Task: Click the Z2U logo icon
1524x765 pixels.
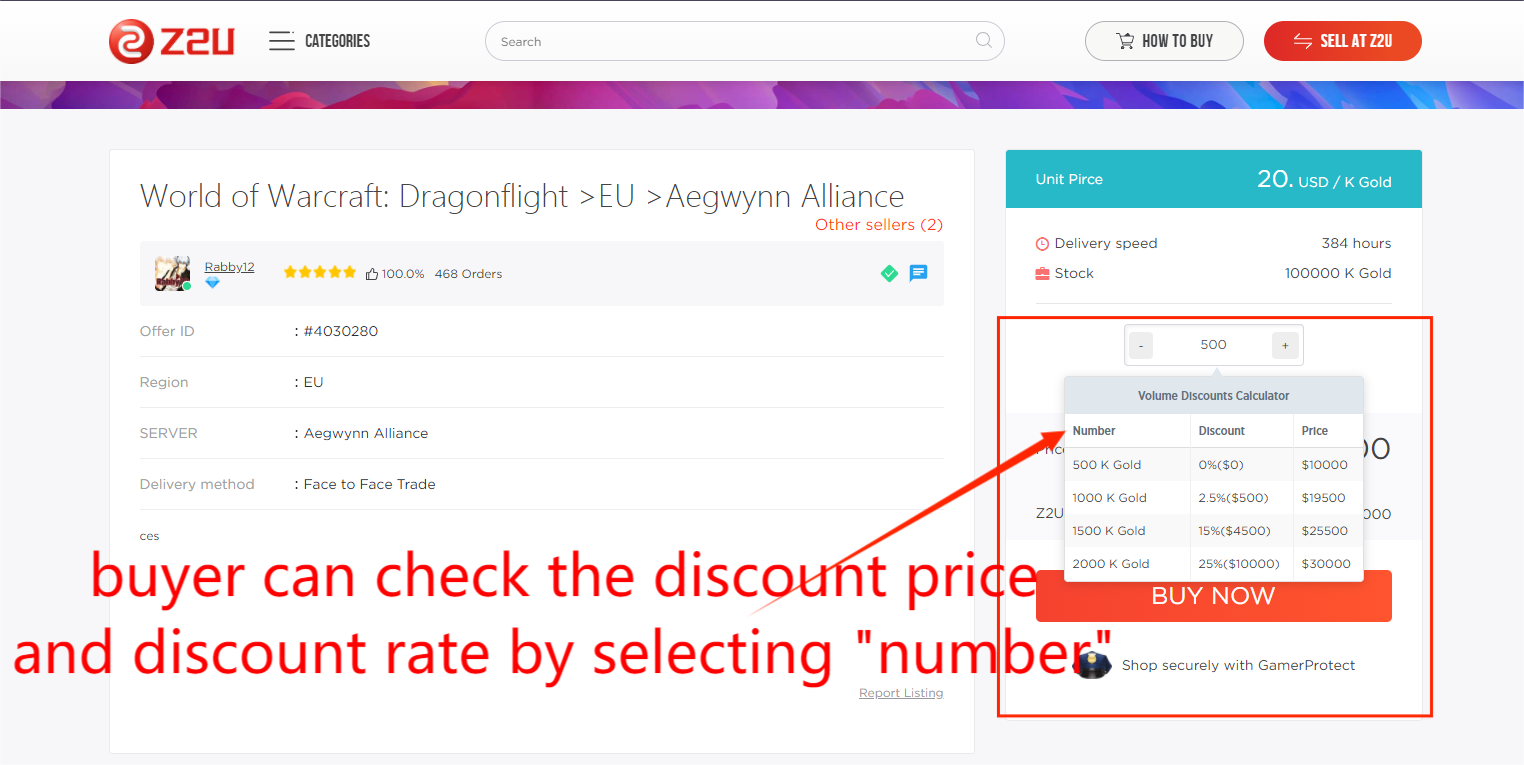Action: [131, 41]
